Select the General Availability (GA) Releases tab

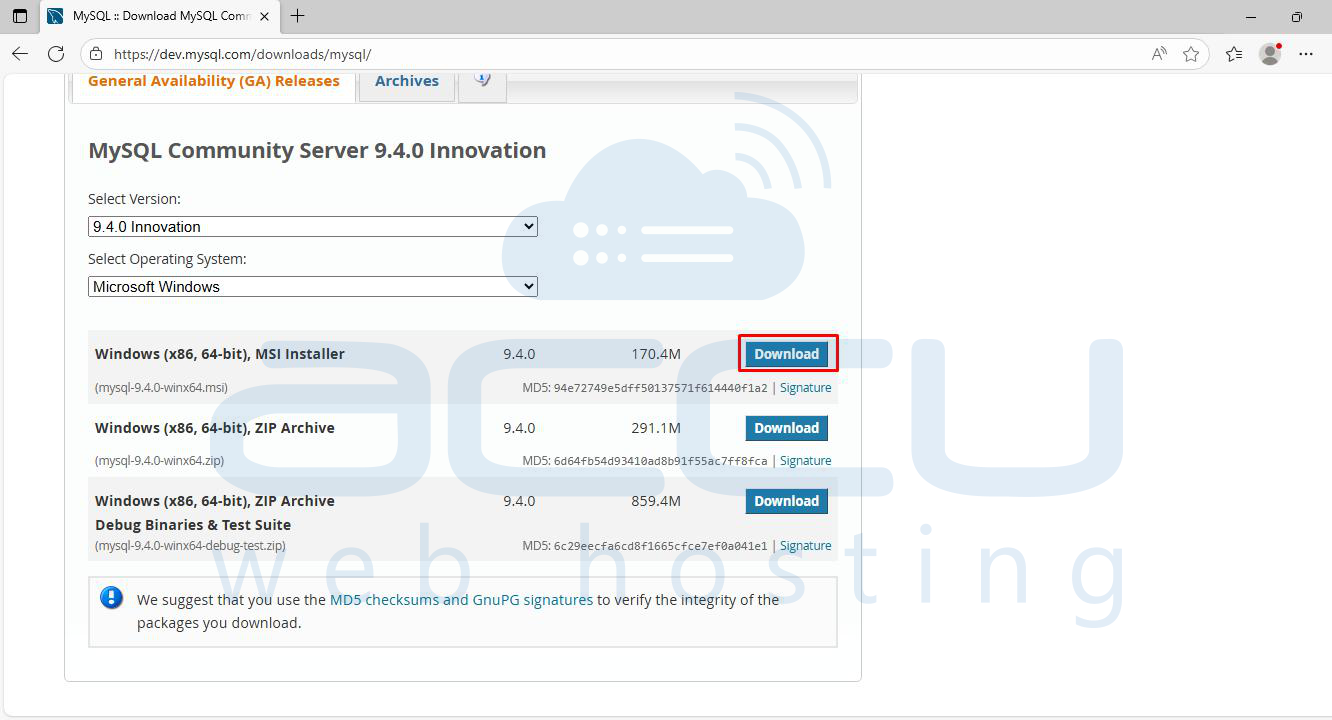213,81
